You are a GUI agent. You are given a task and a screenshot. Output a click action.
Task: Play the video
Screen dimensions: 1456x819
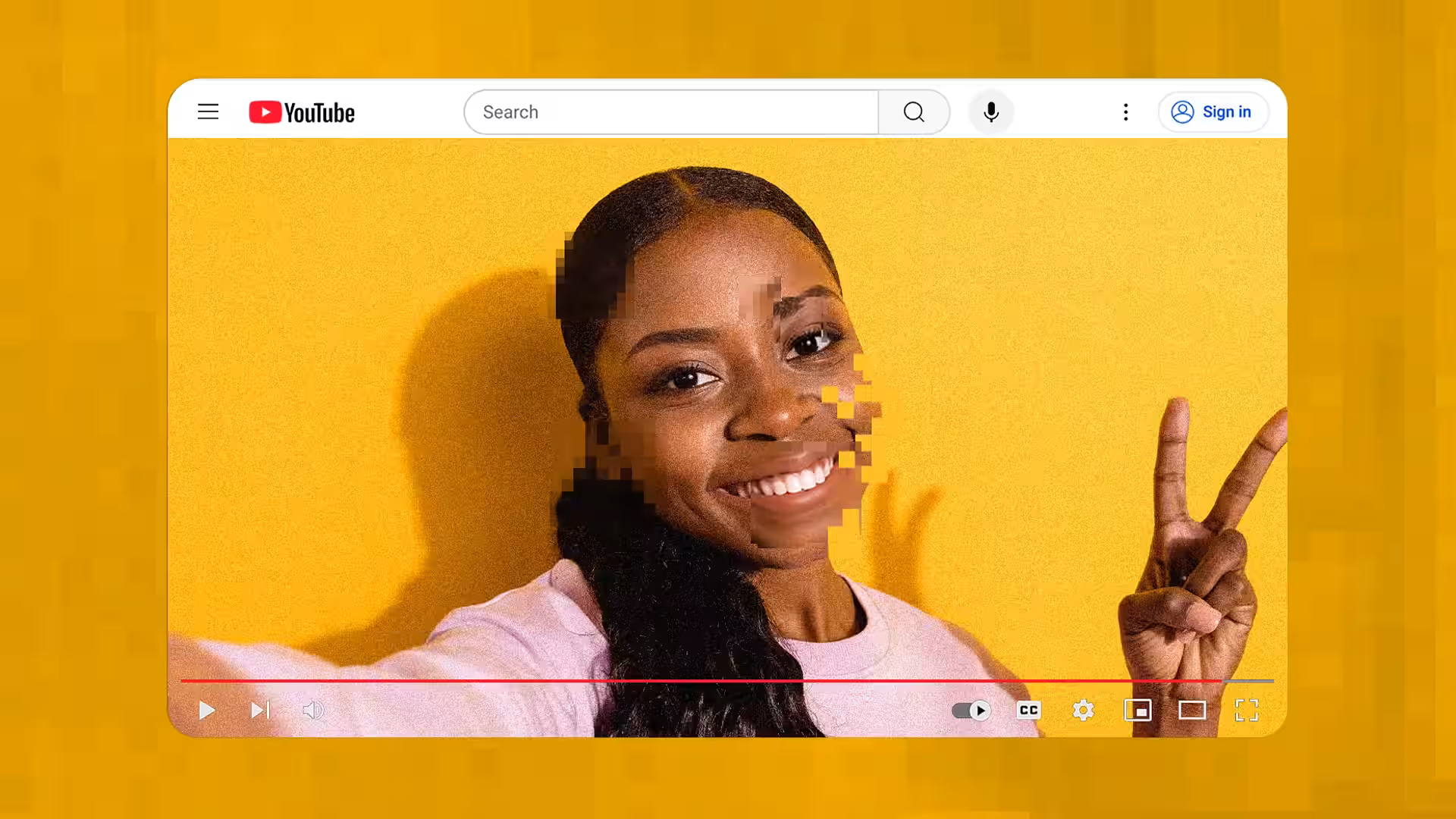pyautogui.click(x=206, y=711)
